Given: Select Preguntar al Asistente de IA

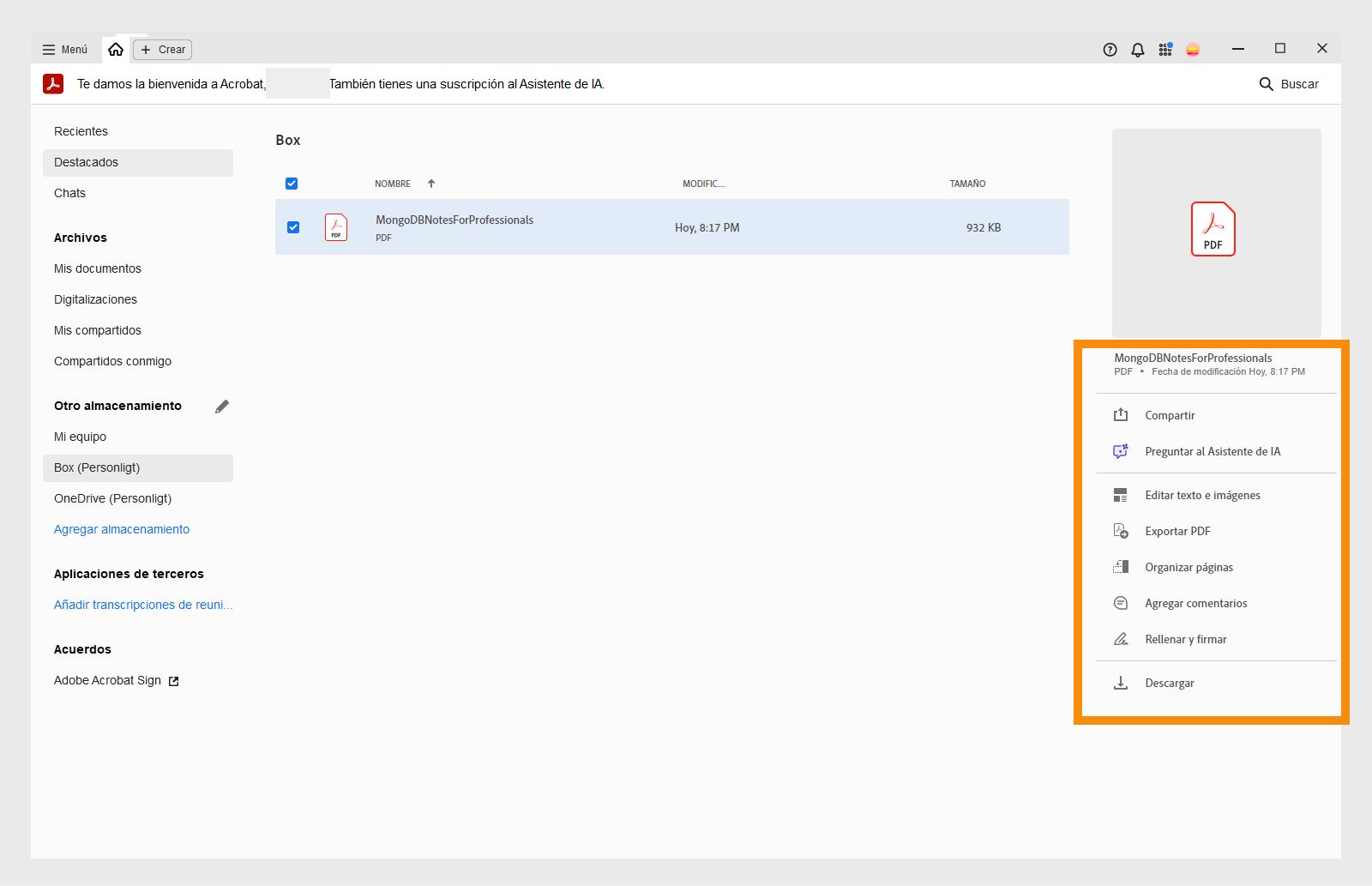Looking at the screenshot, I should pyautogui.click(x=1213, y=451).
